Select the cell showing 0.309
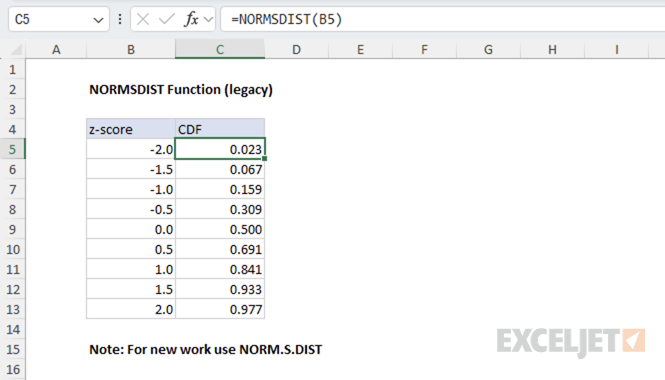Viewport: 665px width, 380px height. (x=220, y=209)
